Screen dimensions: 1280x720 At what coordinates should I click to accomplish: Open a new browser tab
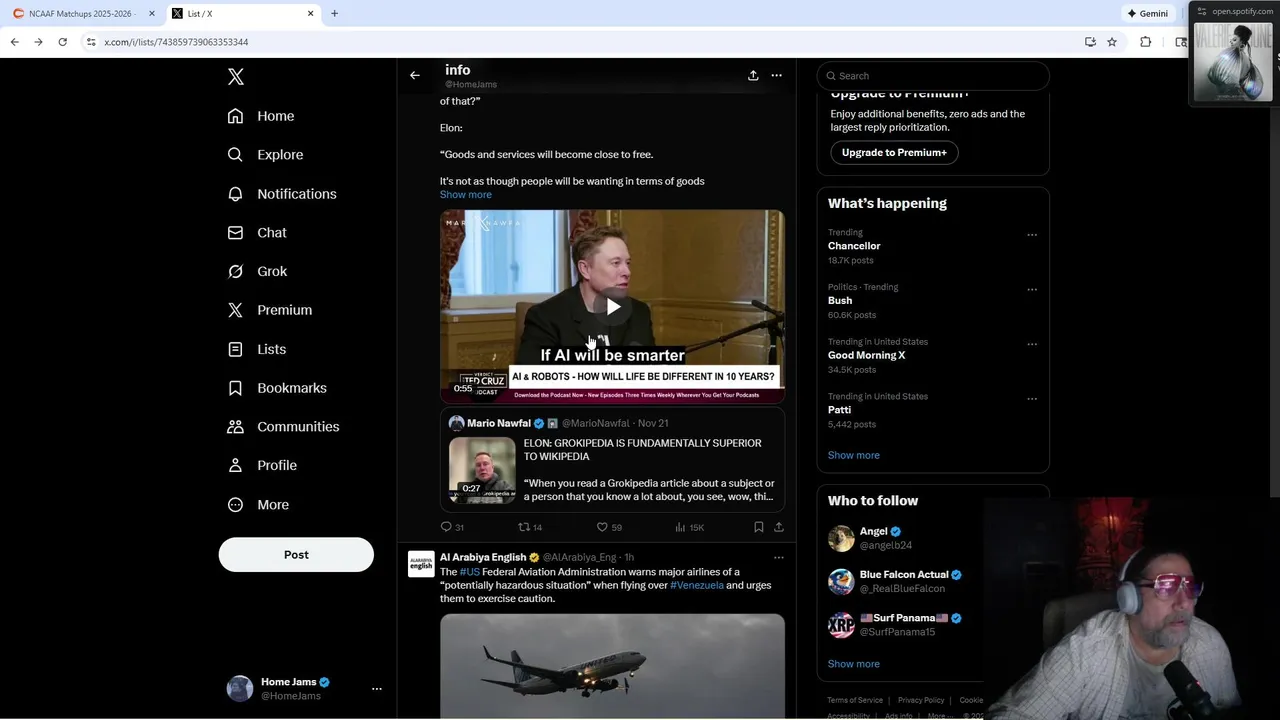pyautogui.click(x=334, y=13)
